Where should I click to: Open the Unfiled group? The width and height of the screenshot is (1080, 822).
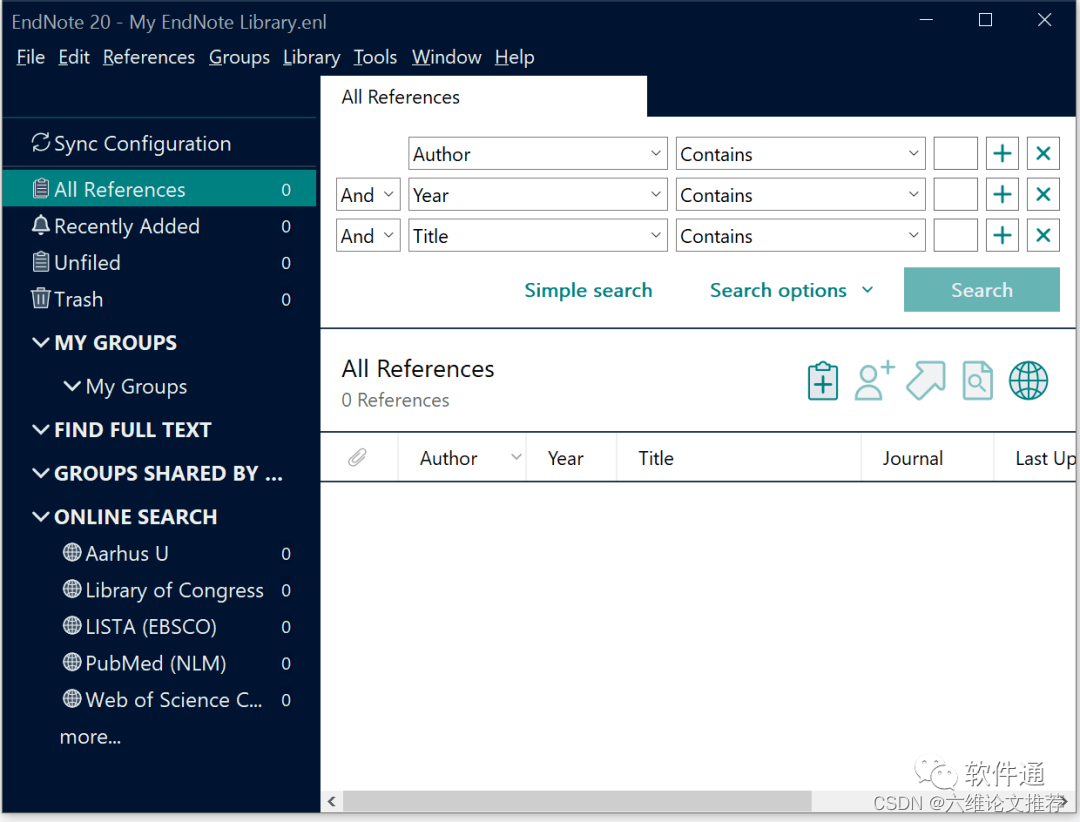coord(160,263)
